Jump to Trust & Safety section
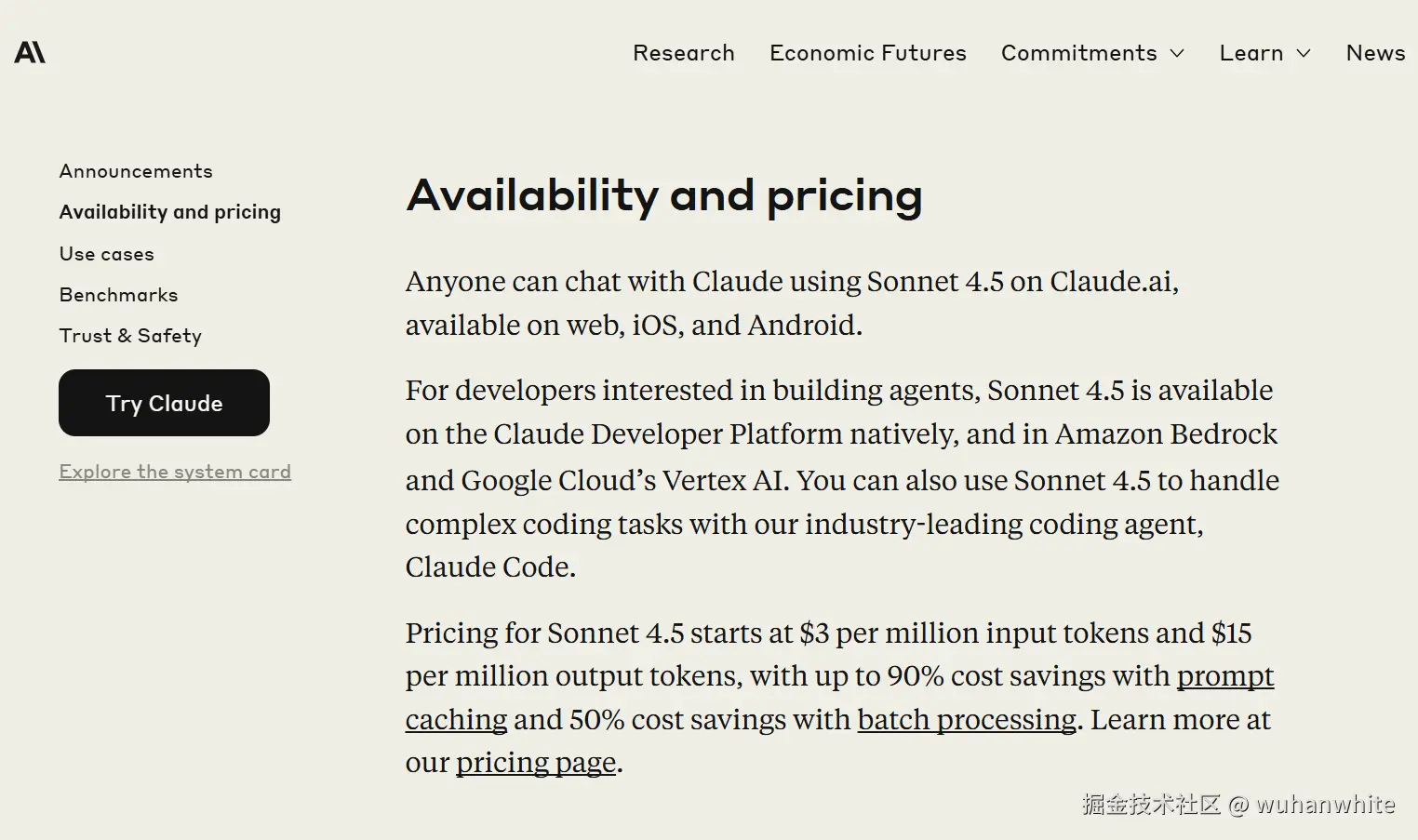The width and height of the screenshot is (1418, 840). coord(130,336)
